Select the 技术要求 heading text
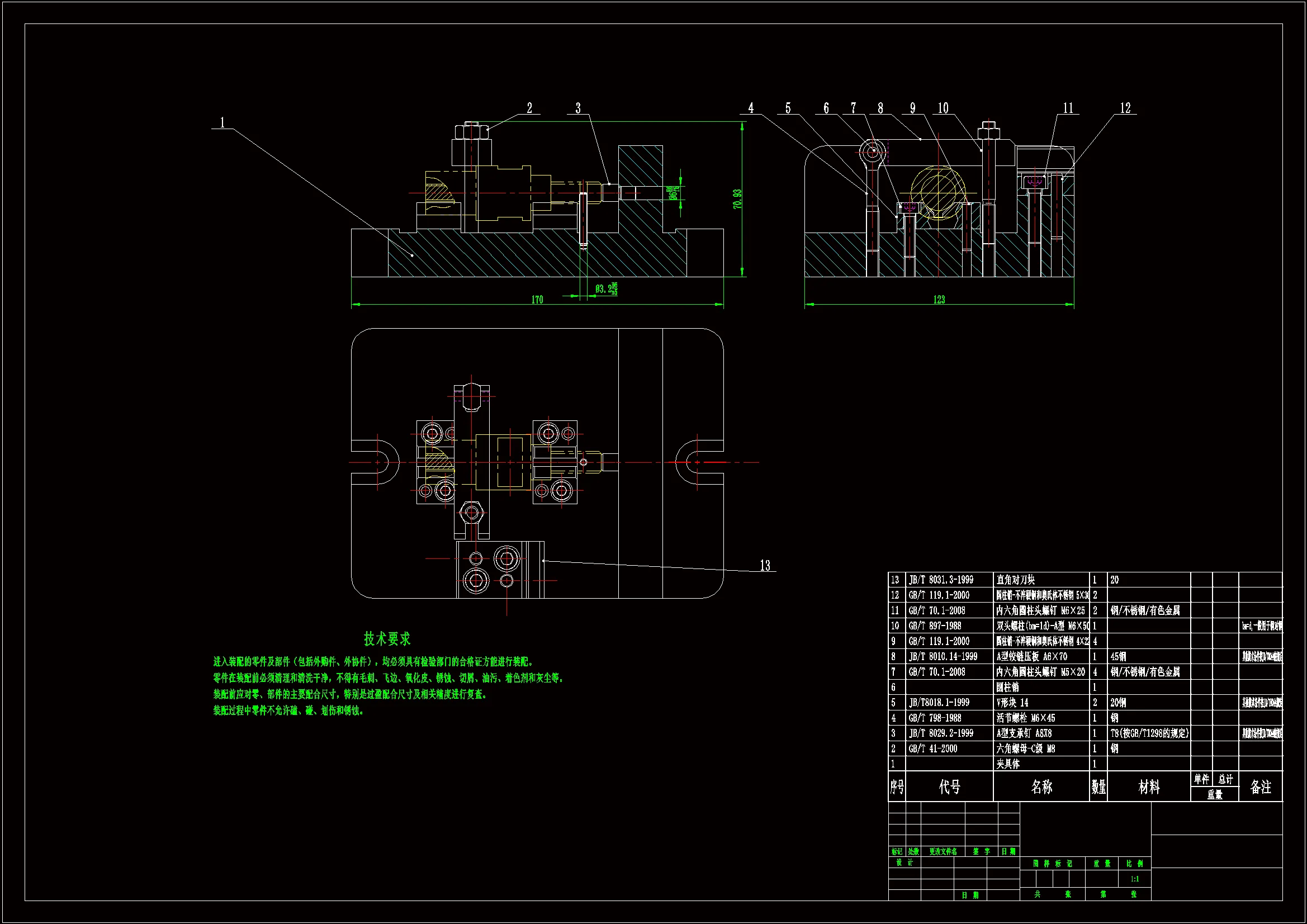 [x=387, y=639]
